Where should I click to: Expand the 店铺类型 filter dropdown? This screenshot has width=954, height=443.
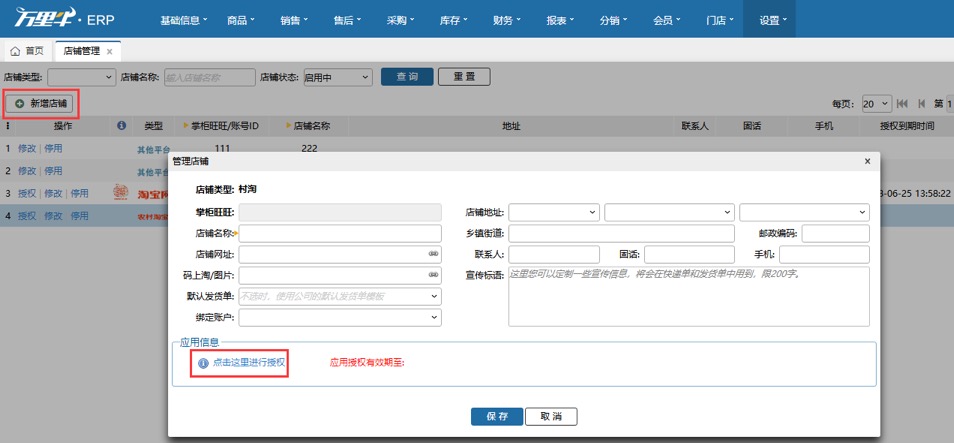[x=82, y=77]
